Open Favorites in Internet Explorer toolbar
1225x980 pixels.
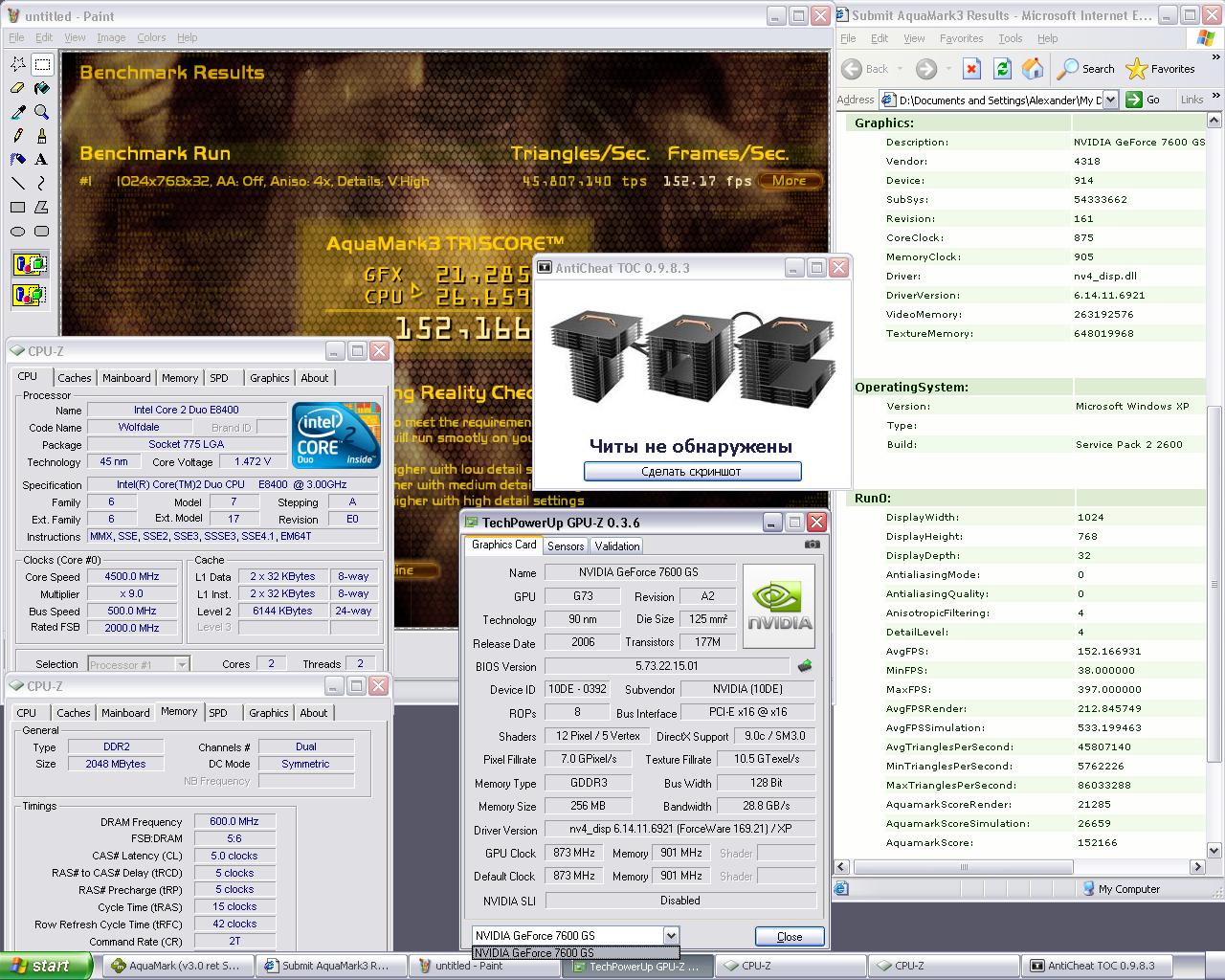[1161, 69]
